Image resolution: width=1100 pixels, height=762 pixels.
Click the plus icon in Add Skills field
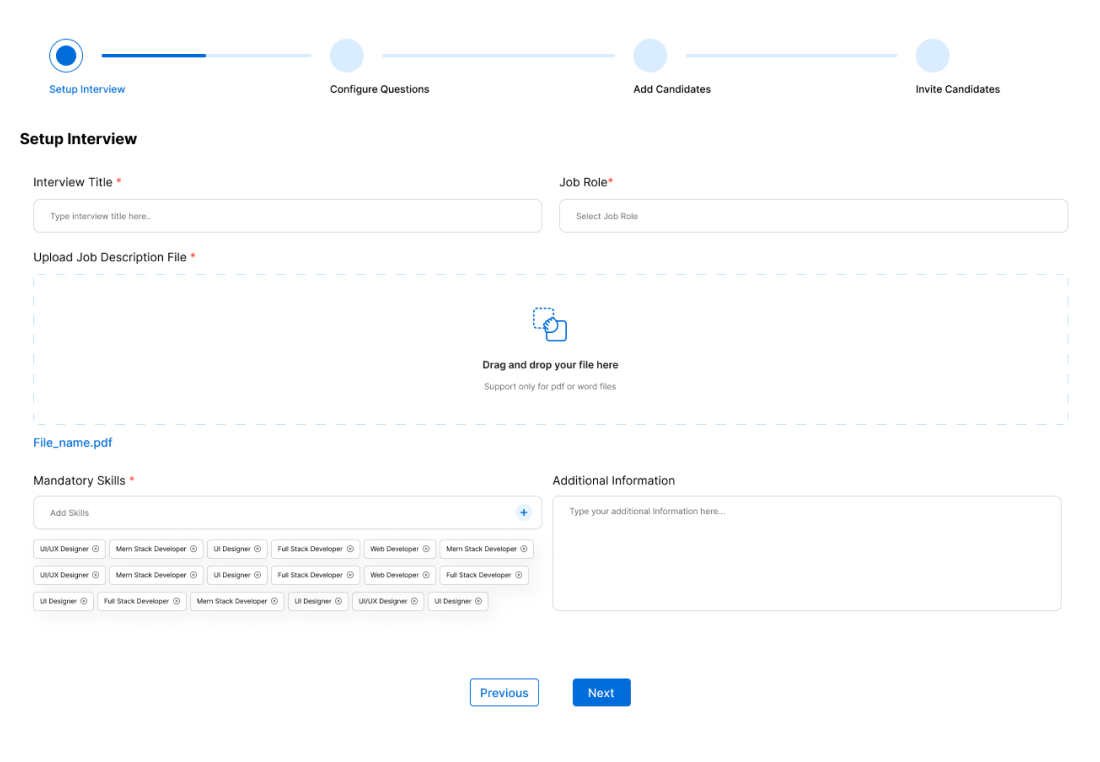(x=523, y=512)
